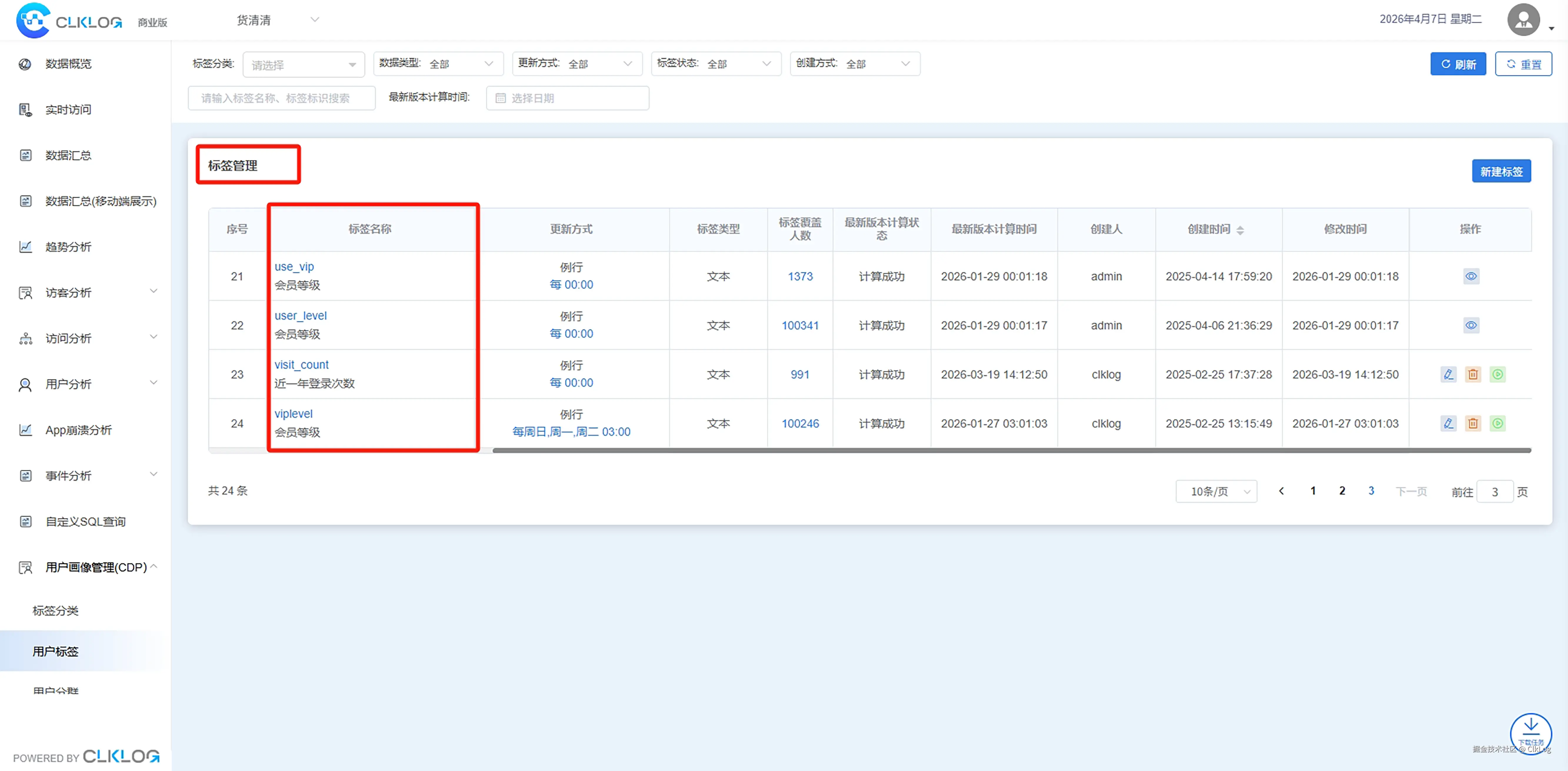Open the visit_count tag link
The width and height of the screenshot is (1568, 771).
[301, 365]
